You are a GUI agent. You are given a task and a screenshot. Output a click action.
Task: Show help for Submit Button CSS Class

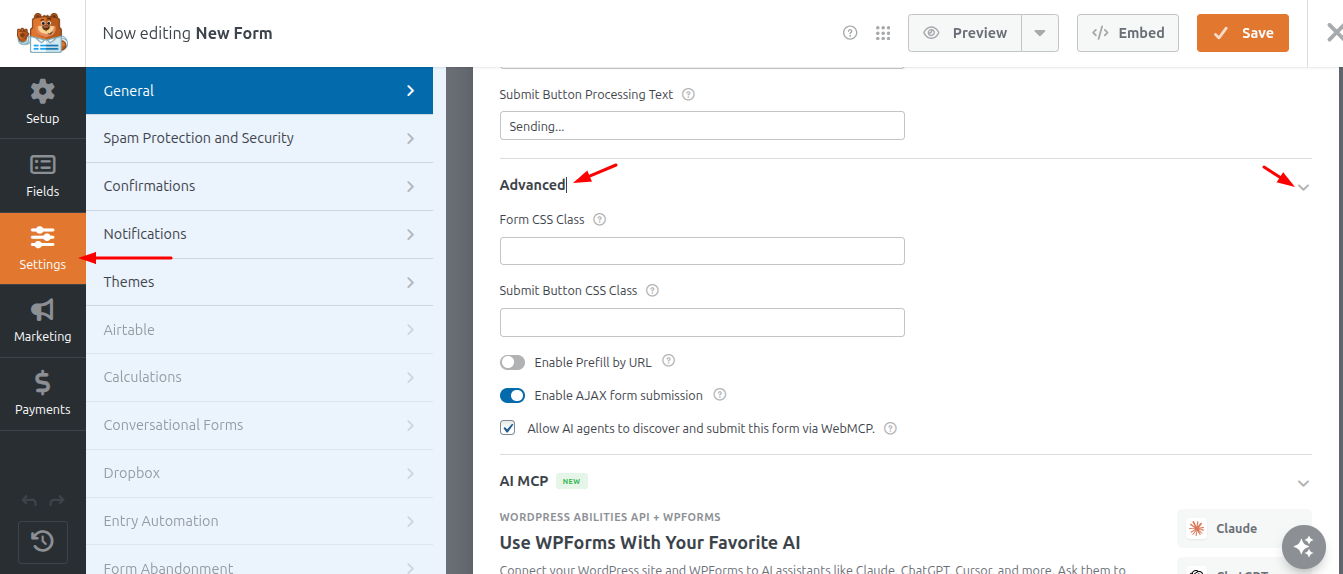click(652, 291)
